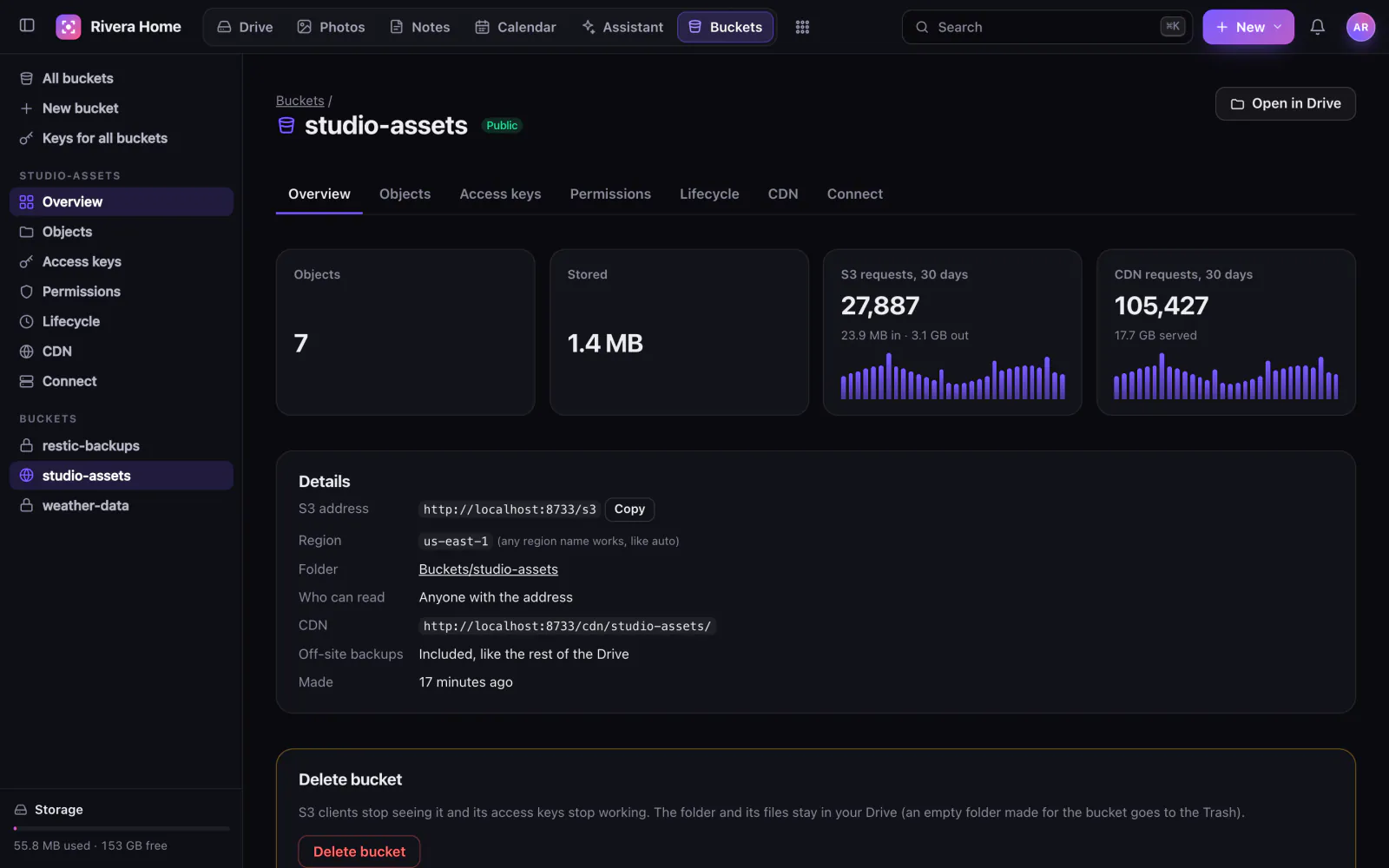Click the plus icon for New bucket
The height and width of the screenshot is (868, 1389).
click(x=27, y=108)
